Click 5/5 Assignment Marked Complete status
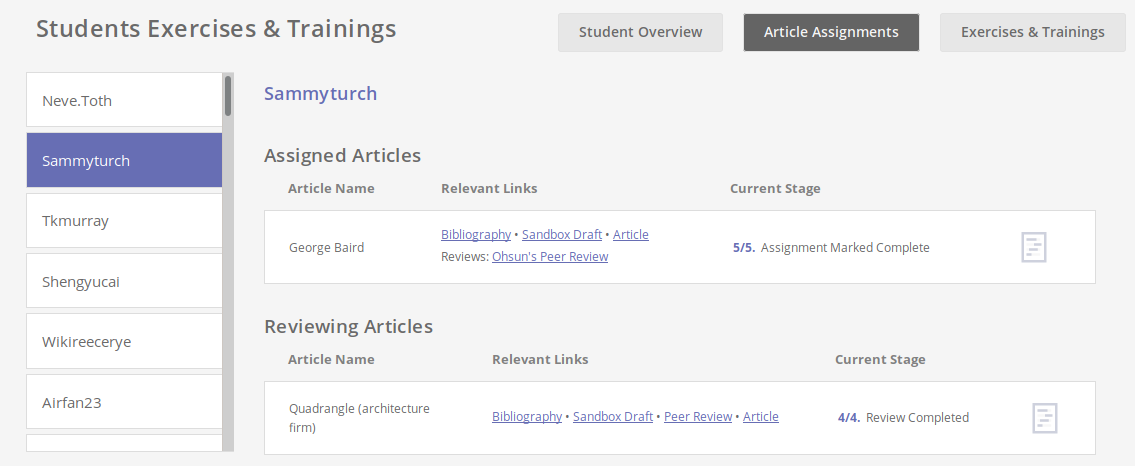Viewport: 1135px width, 466px height. [x=831, y=247]
